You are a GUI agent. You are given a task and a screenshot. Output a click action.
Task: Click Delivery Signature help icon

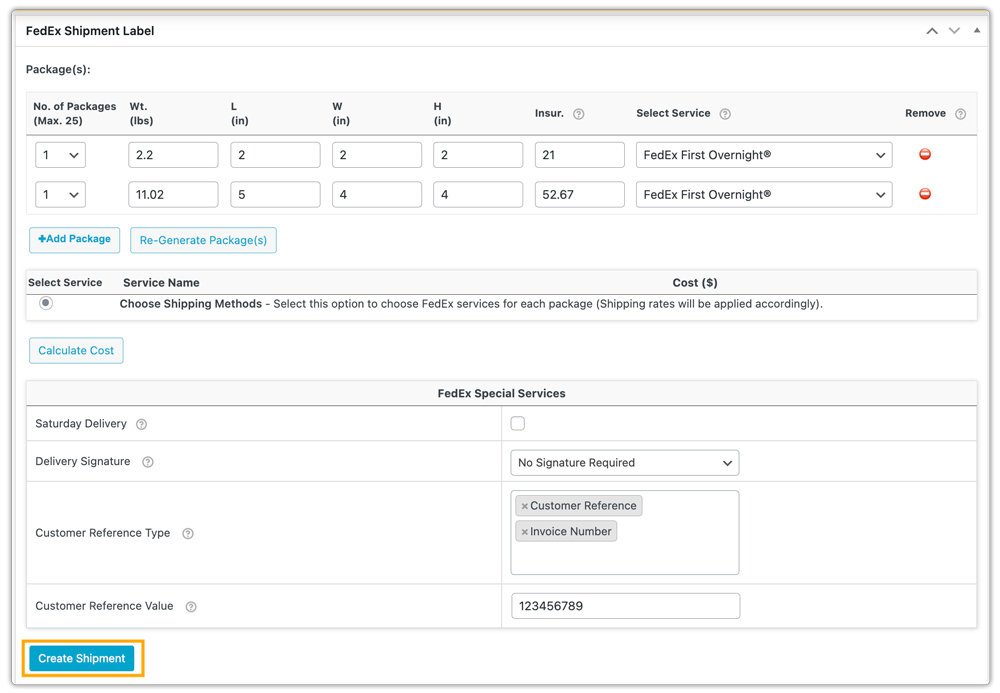coord(148,462)
